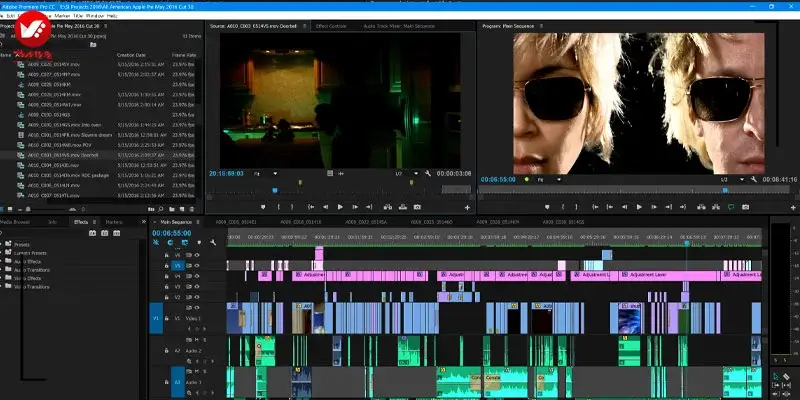
Task: Add marker to the timeline
Action: pos(199,242)
